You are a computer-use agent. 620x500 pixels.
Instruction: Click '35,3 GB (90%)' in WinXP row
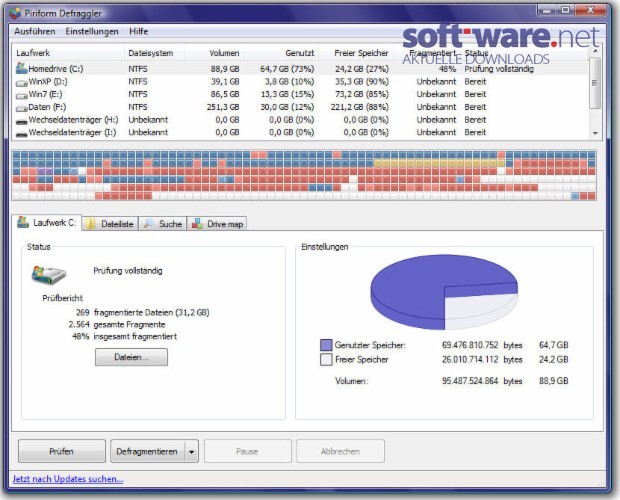pos(362,81)
